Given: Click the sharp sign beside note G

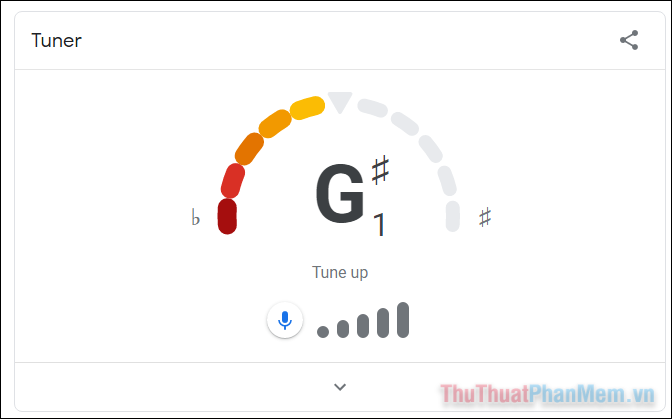Looking at the screenshot, I should (x=380, y=171).
